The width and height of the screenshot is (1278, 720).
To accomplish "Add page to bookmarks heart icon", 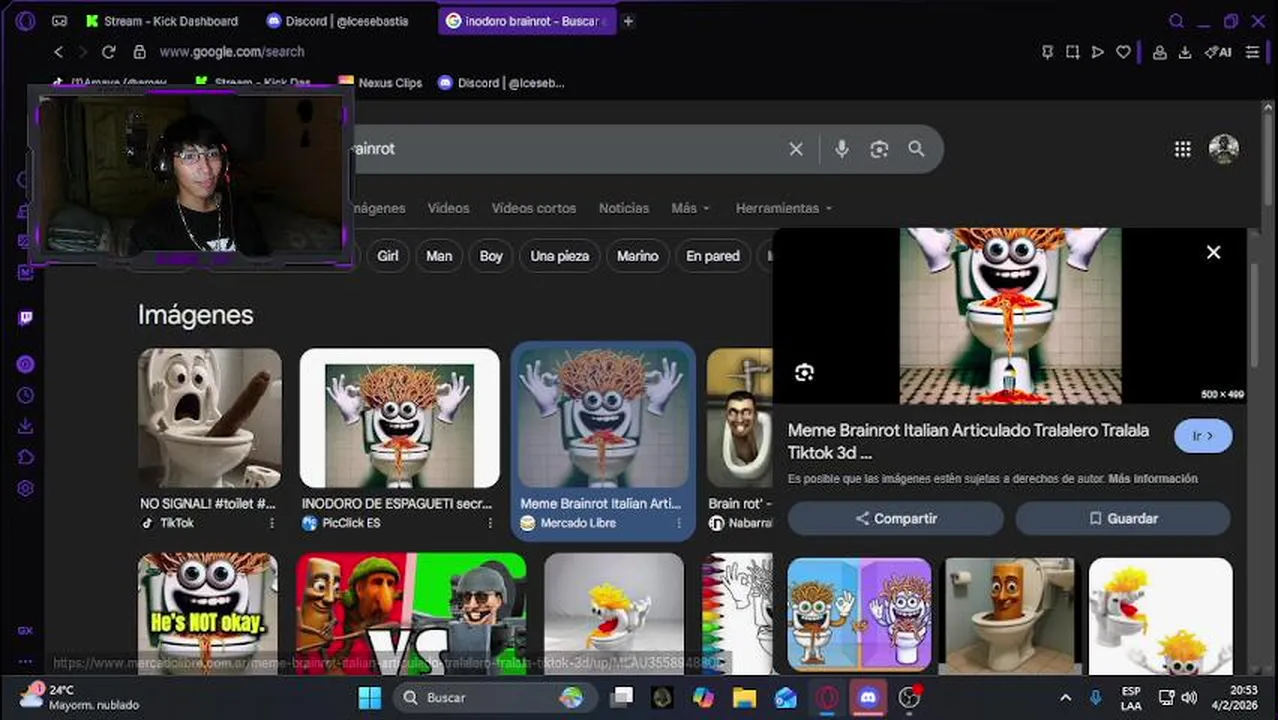I will click(1123, 52).
